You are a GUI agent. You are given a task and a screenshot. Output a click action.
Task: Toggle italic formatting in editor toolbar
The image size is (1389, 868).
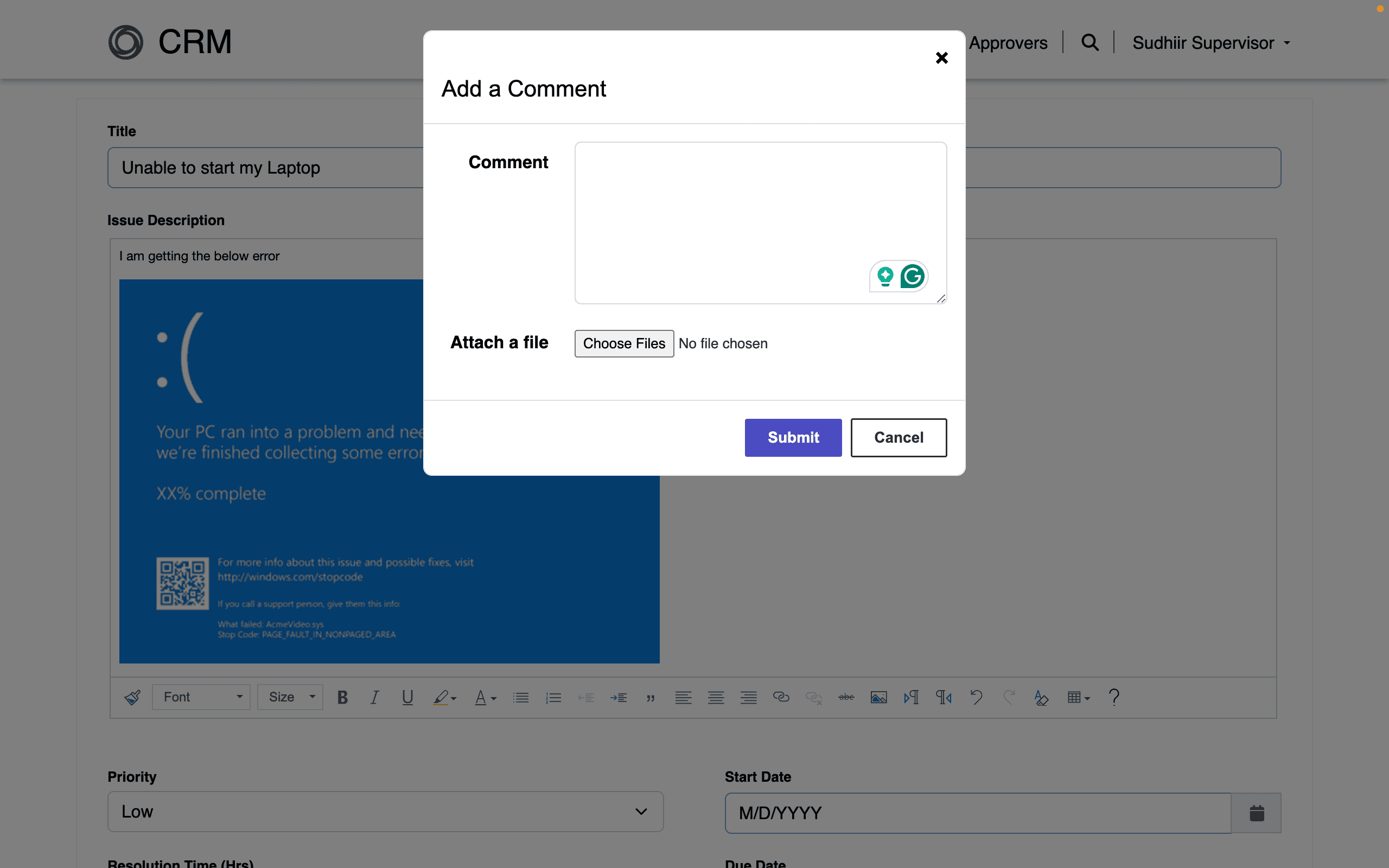[x=375, y=697]
